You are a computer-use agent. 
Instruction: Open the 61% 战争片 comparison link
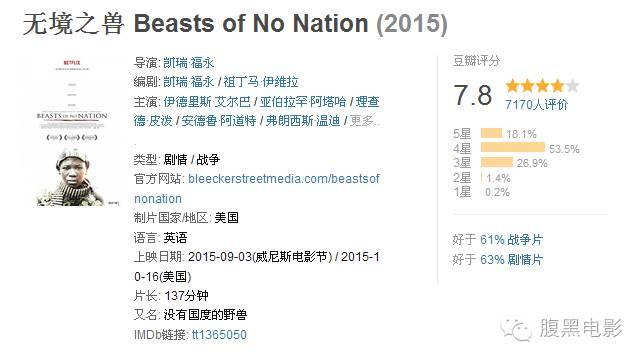click(511, 239)
